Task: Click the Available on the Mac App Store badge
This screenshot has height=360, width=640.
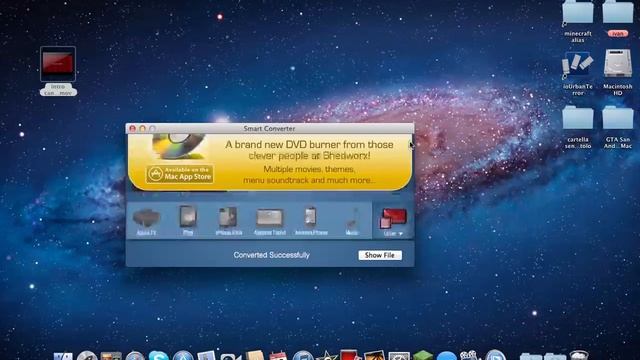Action: (x=180, y=174)
